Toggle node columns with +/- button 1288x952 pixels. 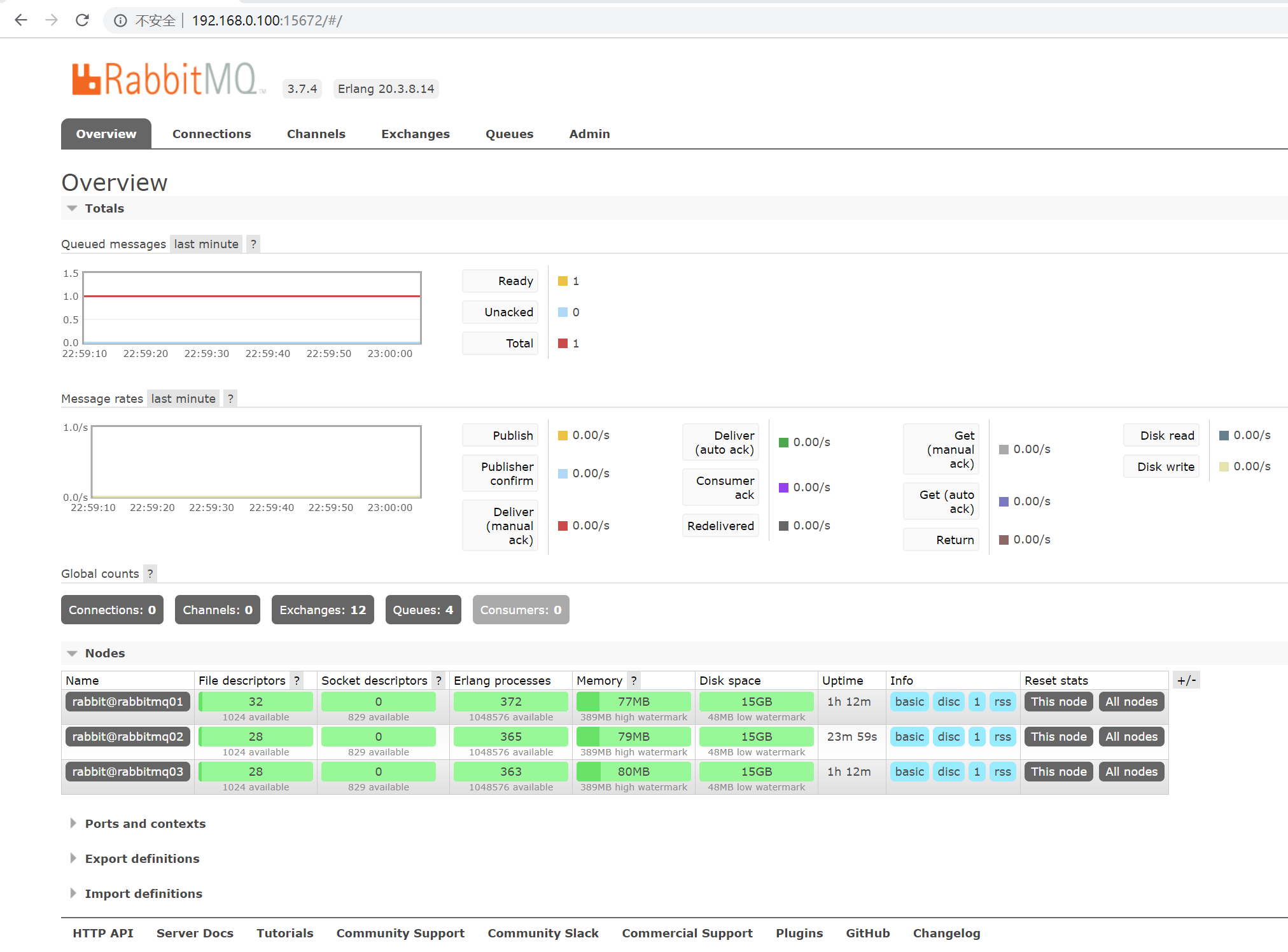1186,680
